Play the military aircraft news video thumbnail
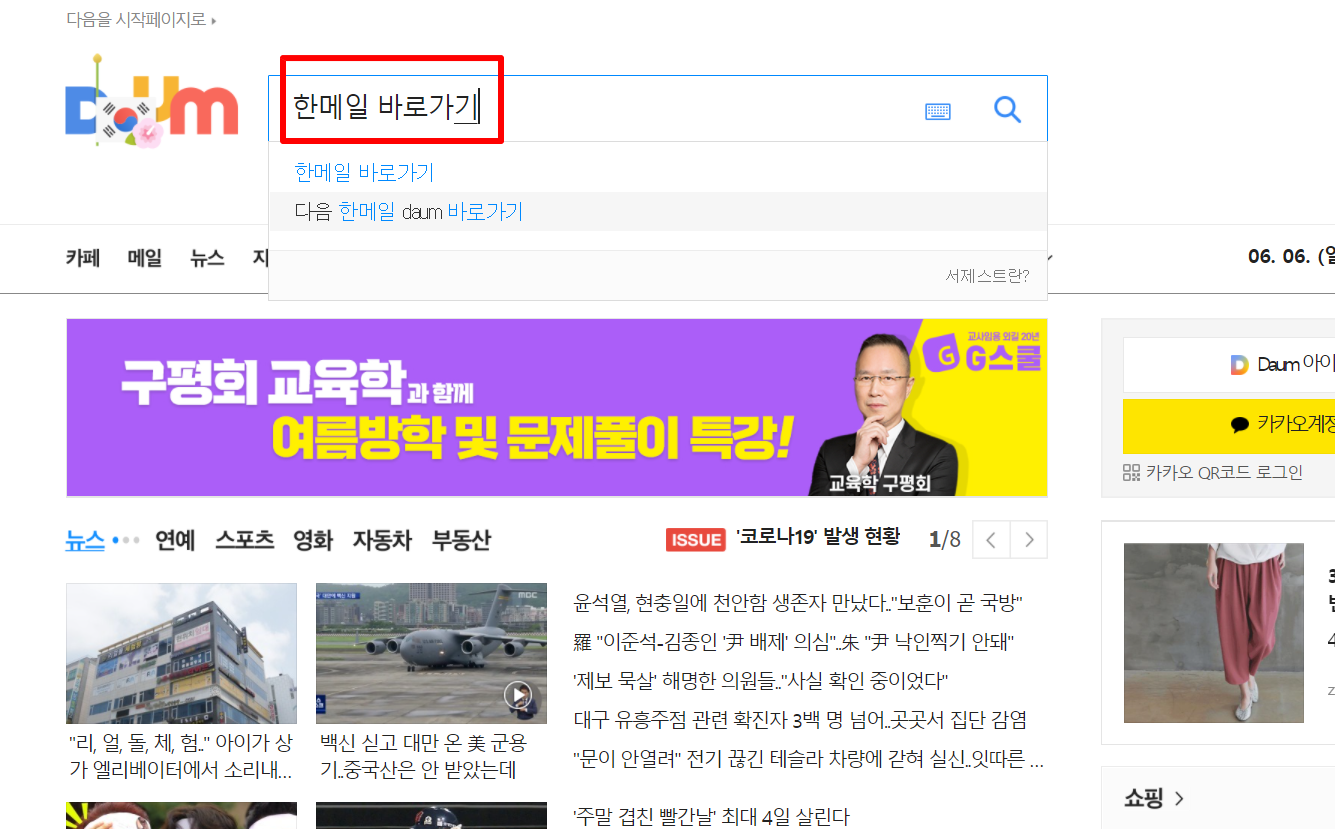Image resolution: width=1335 pixels, height=829 pixels. click(431, 653)
